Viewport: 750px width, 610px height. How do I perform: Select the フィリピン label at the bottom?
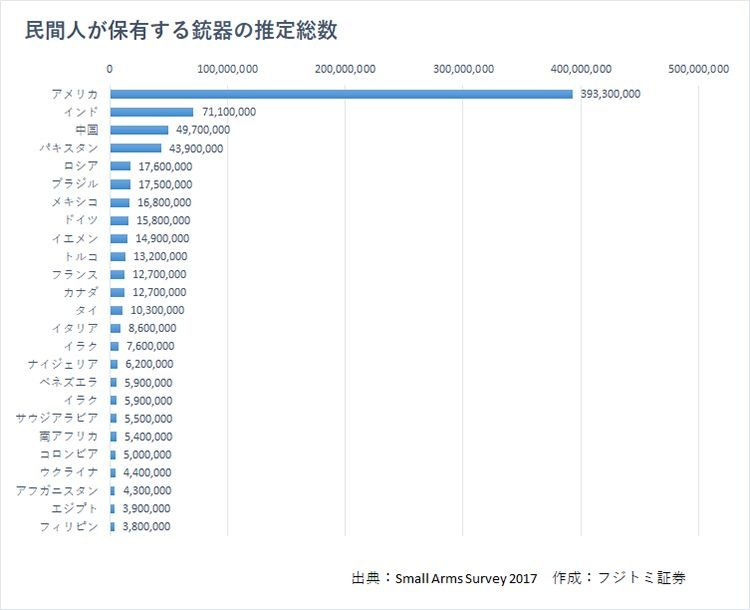(x=69, y=526)
